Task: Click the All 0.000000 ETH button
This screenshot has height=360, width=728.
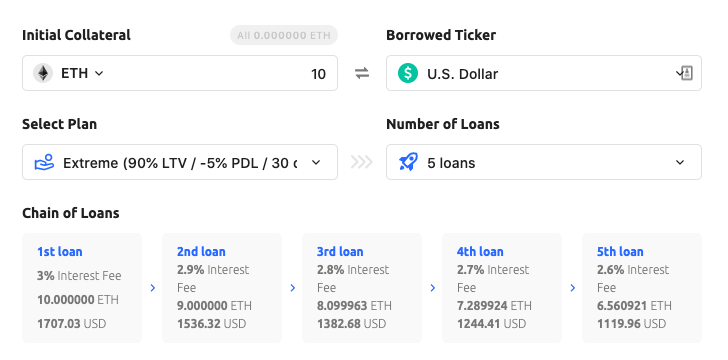Action: coord(284,35)
